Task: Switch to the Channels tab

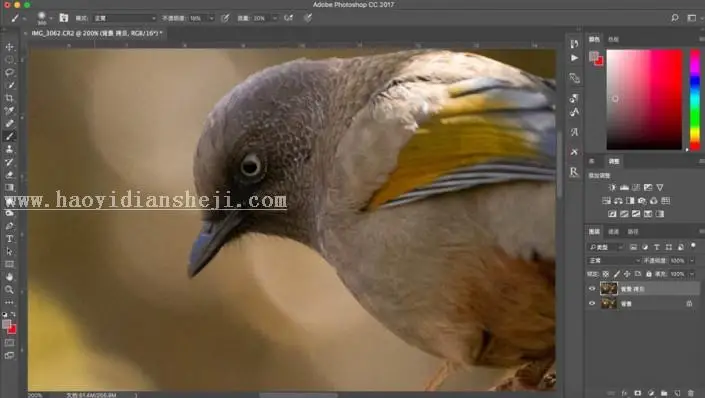Action: click(613, 232)
